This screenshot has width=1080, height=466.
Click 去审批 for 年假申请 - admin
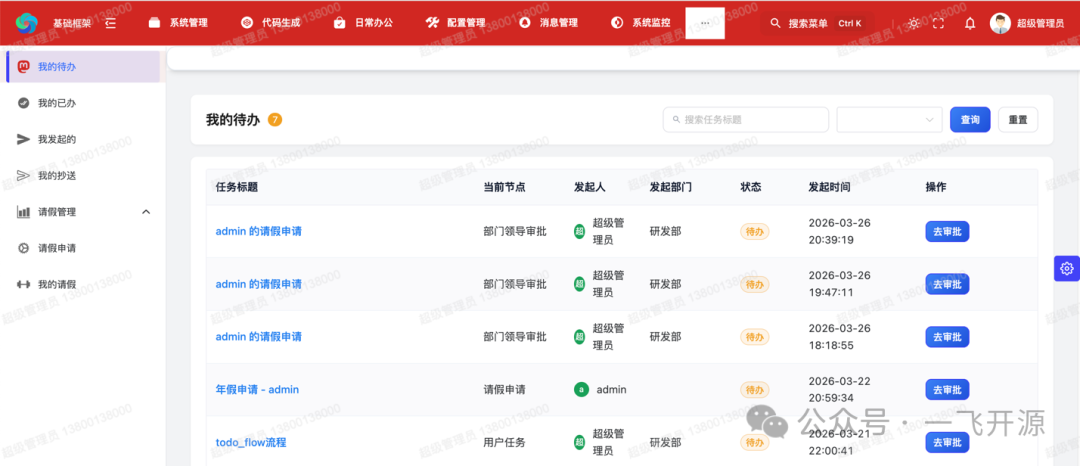point(947,390)
